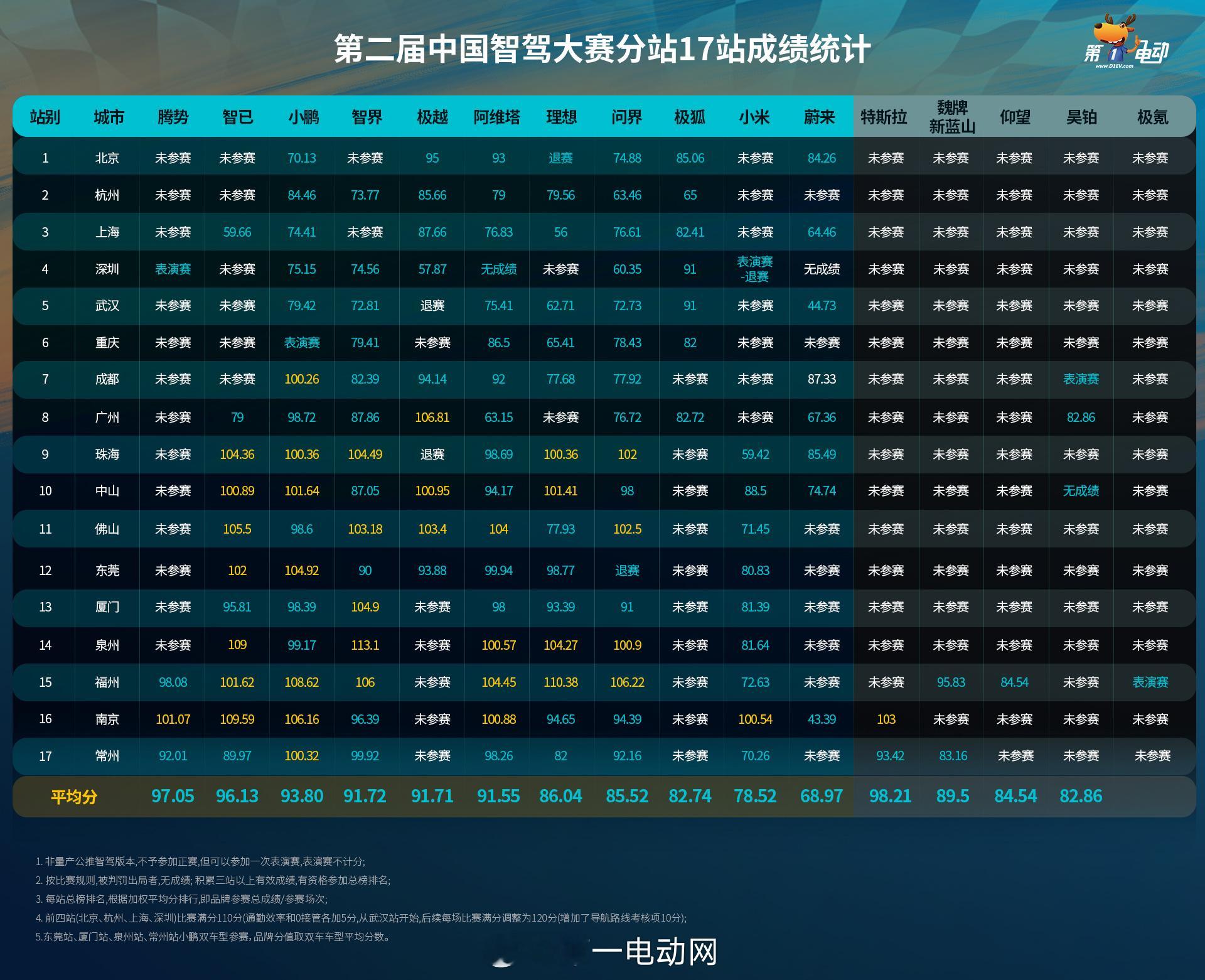Click footnote 3 about 每站总榜排名

click(x=181, y=900)
